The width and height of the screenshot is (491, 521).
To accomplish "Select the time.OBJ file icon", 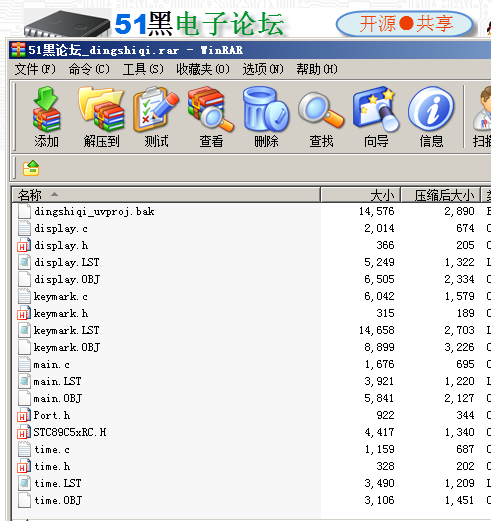I will tap(24, 501).
